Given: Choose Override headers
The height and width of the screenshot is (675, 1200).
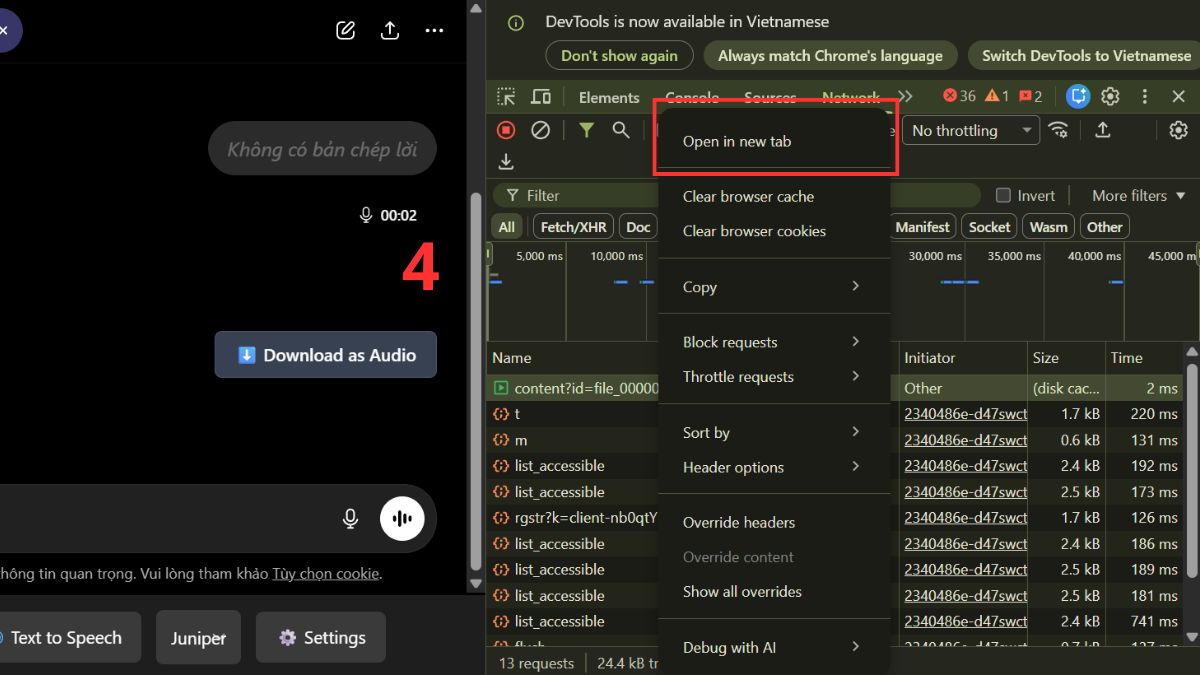Looking at the screenshot, I should tap(774, 522).
